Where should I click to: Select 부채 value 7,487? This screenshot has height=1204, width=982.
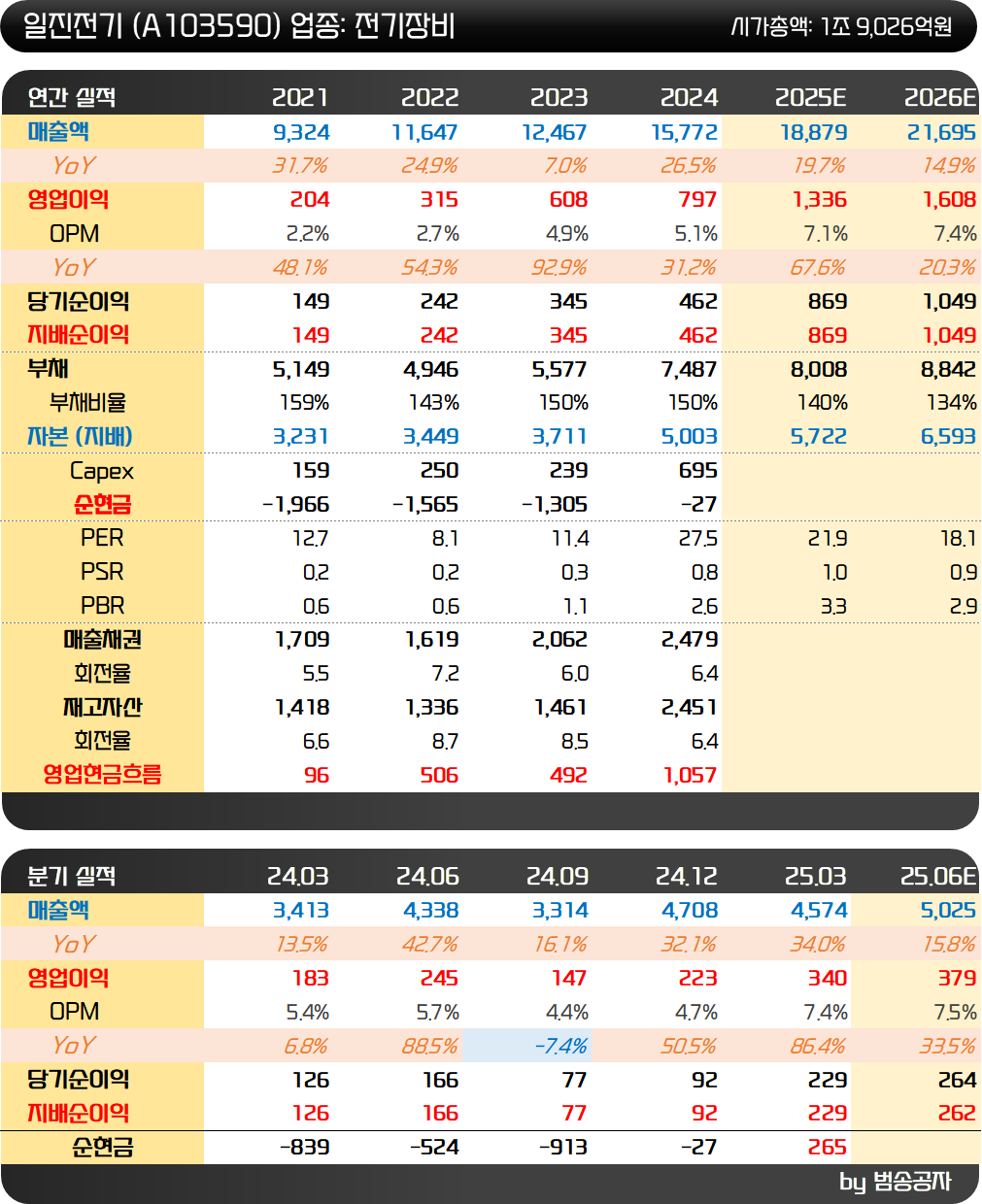click(x=689, y=369)
